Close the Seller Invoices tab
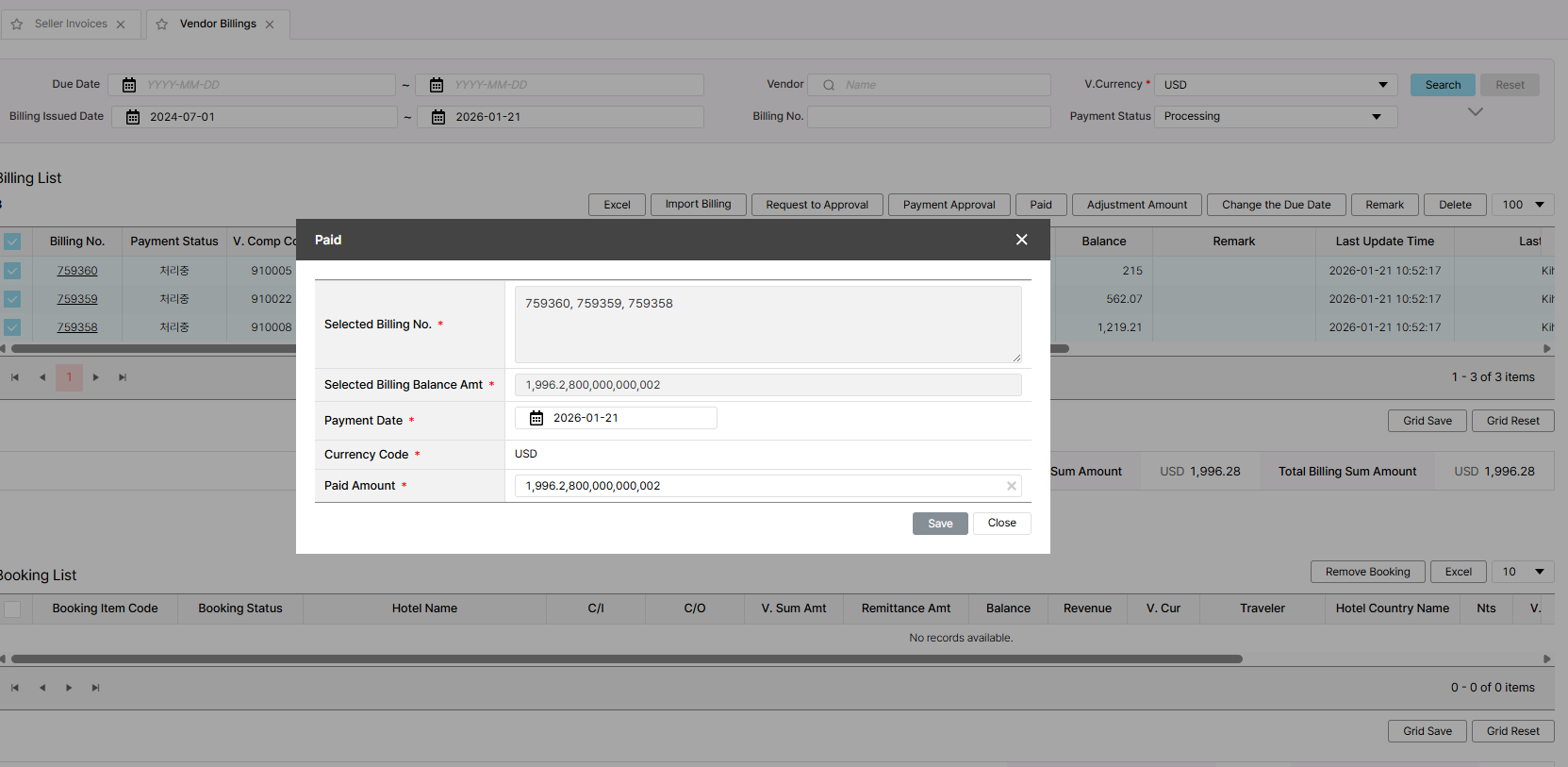 (121, 25)
